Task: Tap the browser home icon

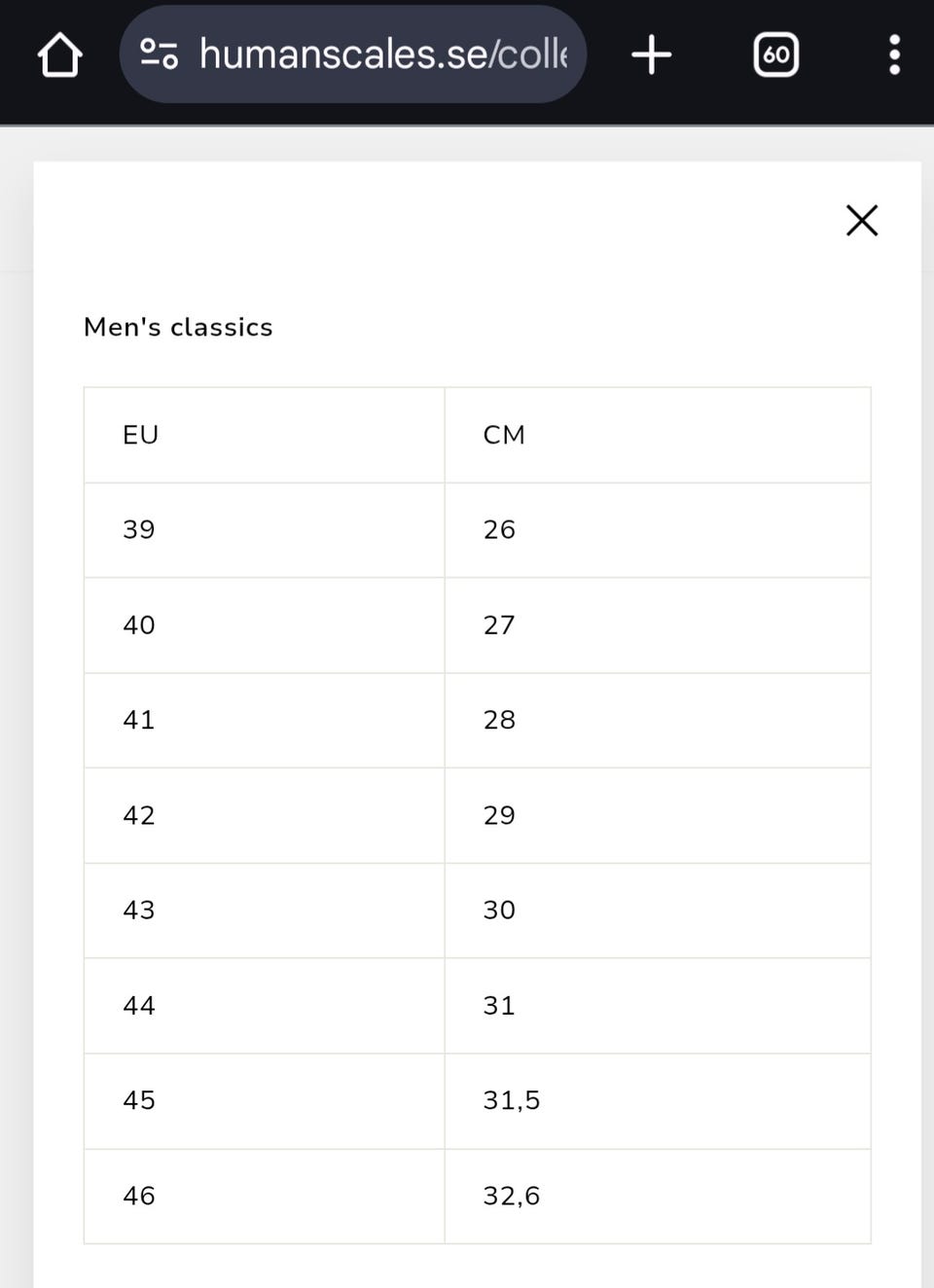Action: (x=59, y=54)
